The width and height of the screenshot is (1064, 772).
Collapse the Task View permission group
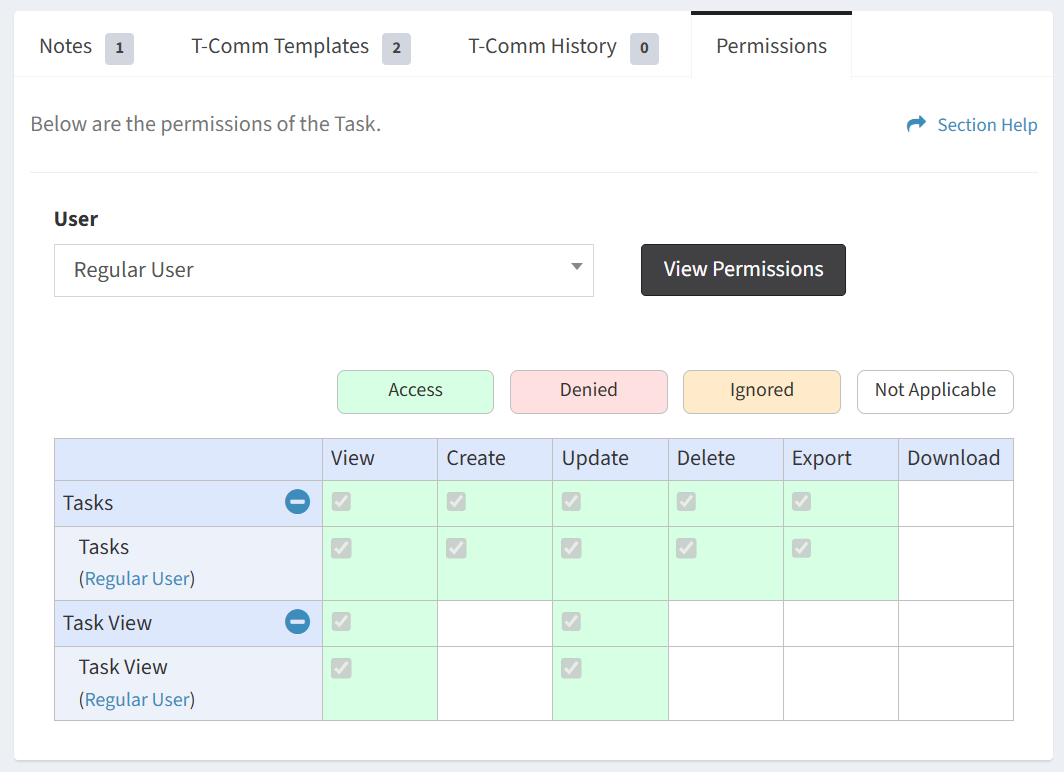coord(297,622)
